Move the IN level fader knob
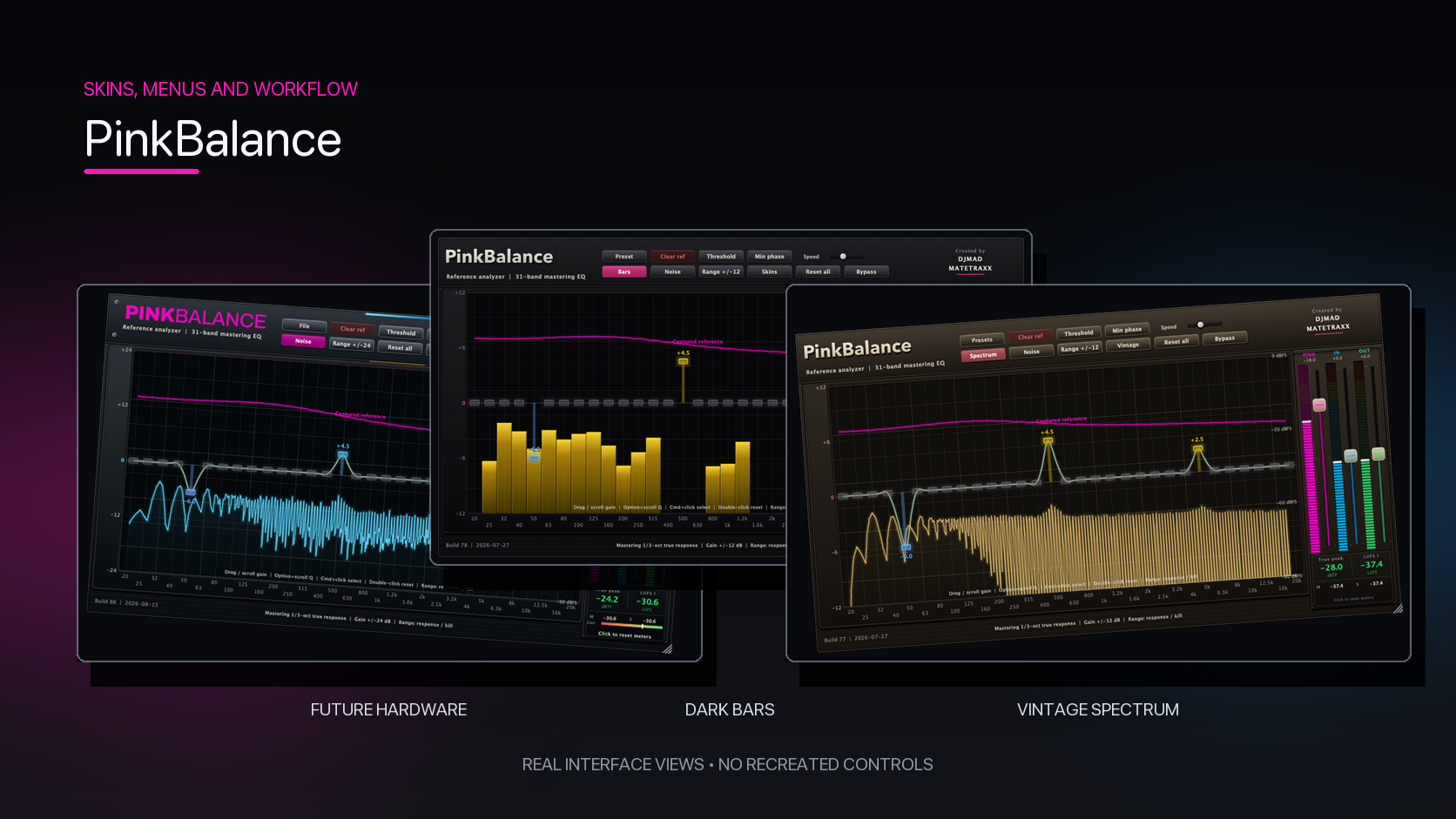 click(x=1351, y=456)
